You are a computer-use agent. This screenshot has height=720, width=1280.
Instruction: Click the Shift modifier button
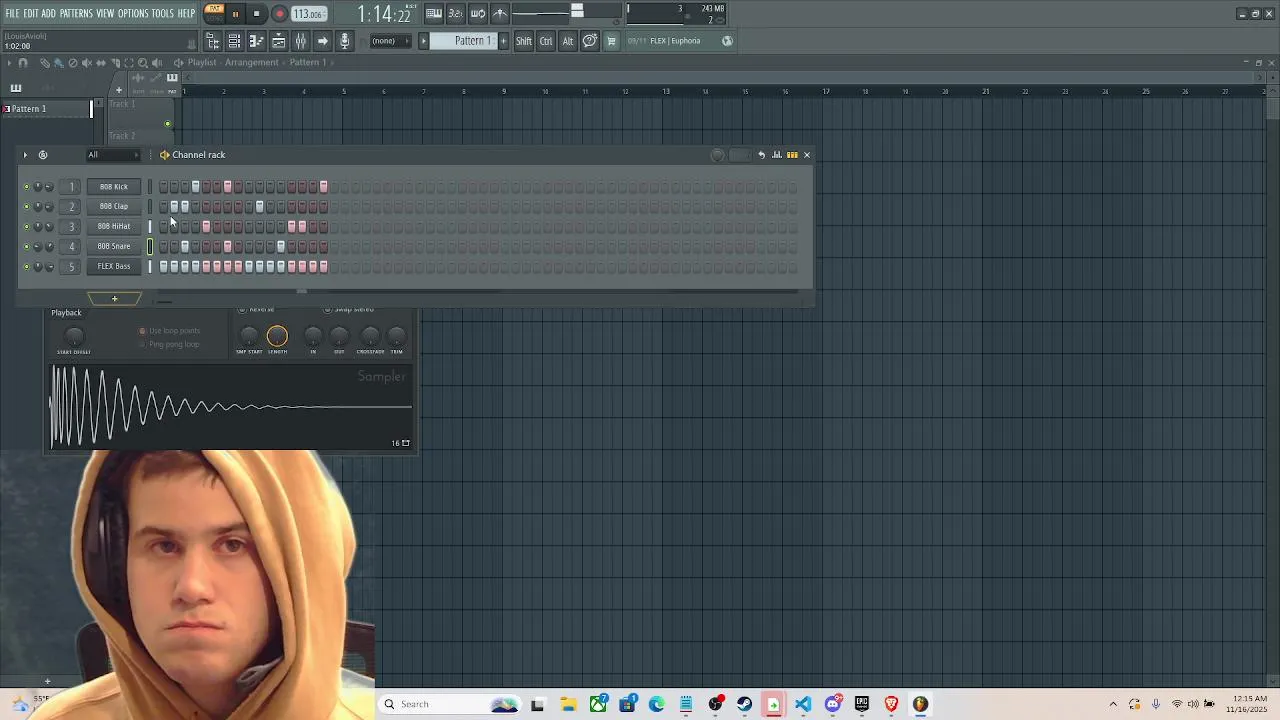(x=524, y=41)
